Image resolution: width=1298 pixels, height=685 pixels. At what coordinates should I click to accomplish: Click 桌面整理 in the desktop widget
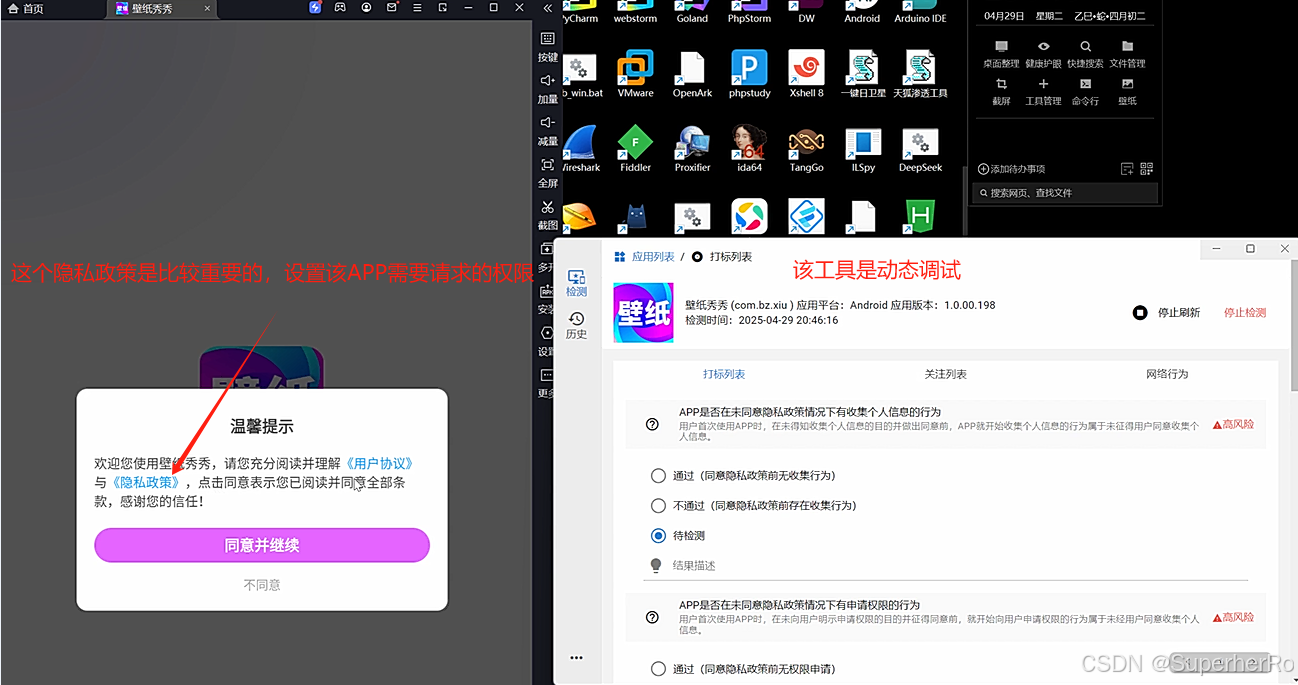pyautogui.click(x=1001, y=54)
